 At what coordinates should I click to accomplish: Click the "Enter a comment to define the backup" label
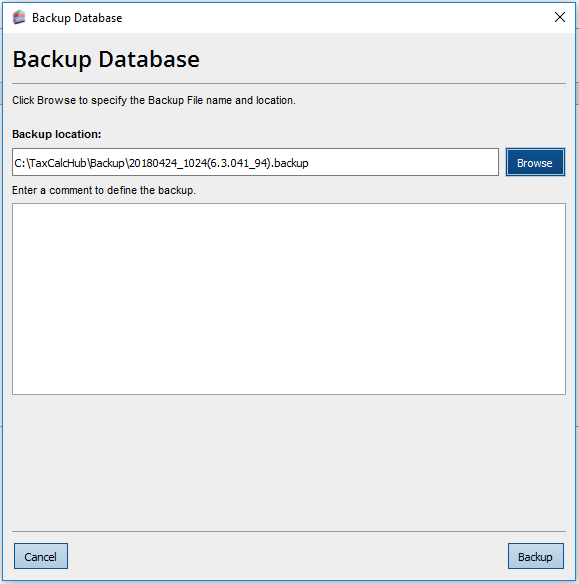coord(104,190)
